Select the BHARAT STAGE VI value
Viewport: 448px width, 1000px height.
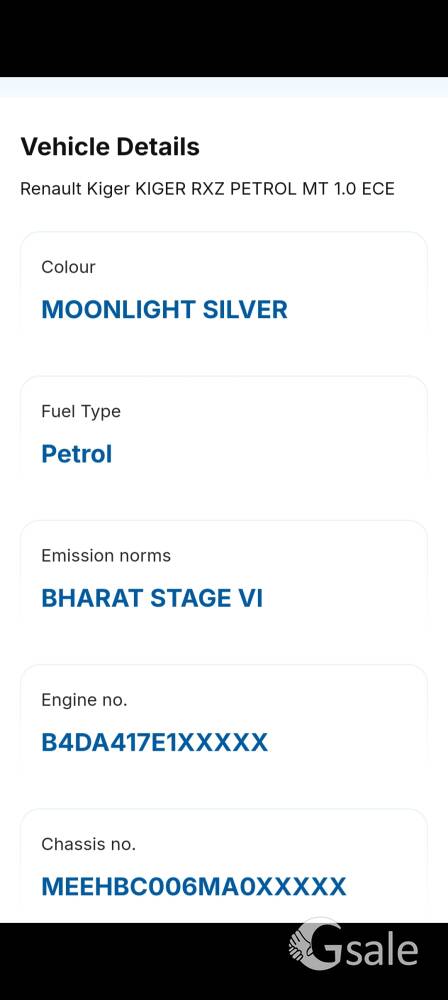coord(152,598)
